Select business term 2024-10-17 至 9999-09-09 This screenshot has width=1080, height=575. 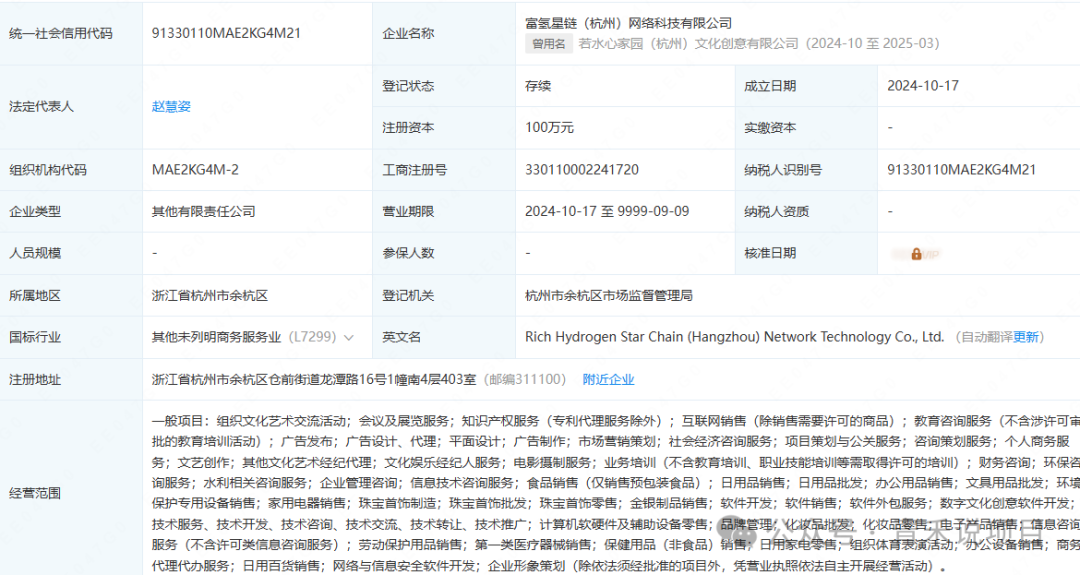pos(607,212)
